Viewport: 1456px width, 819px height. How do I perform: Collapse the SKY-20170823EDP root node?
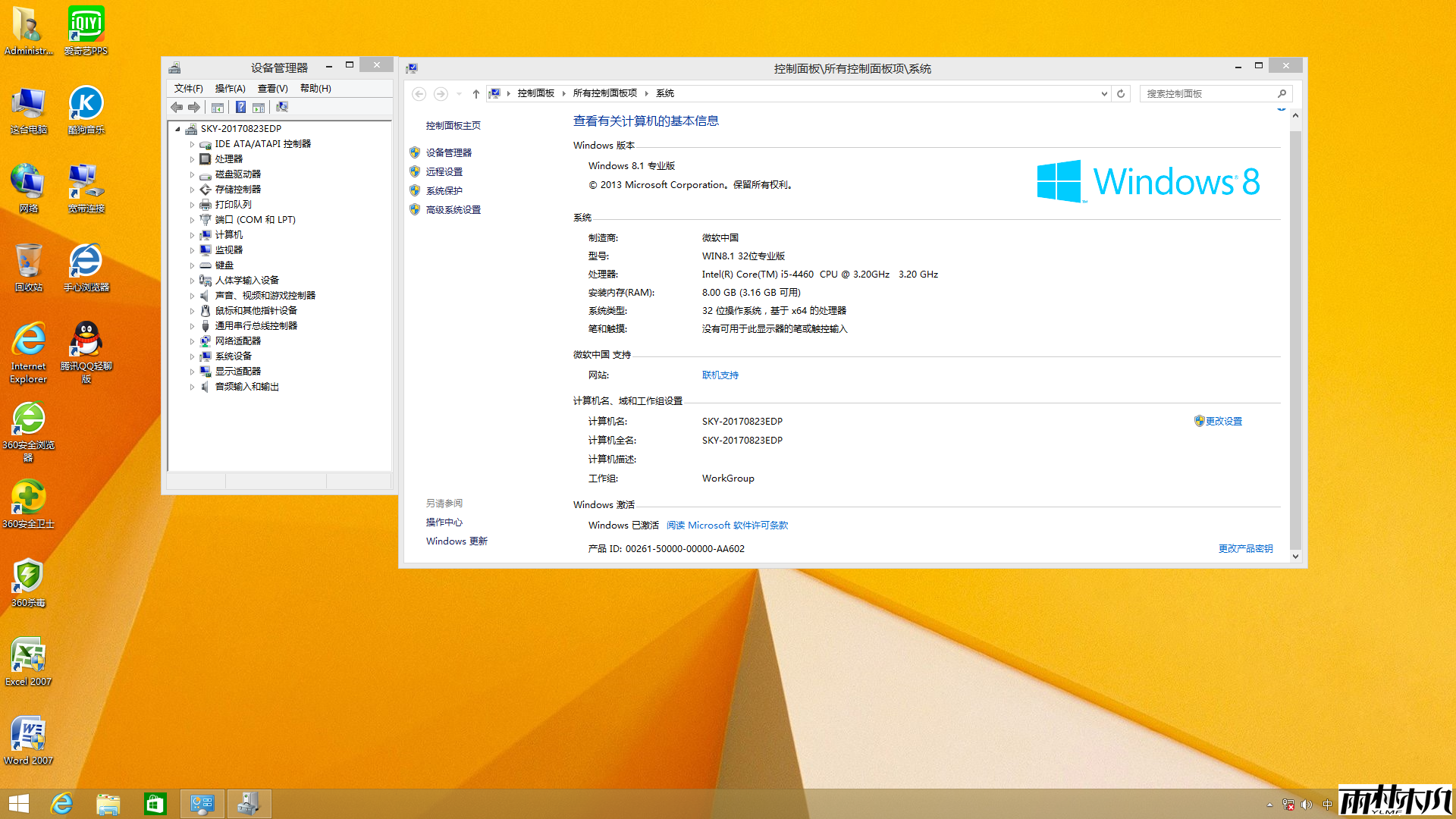tap(177, 129)
